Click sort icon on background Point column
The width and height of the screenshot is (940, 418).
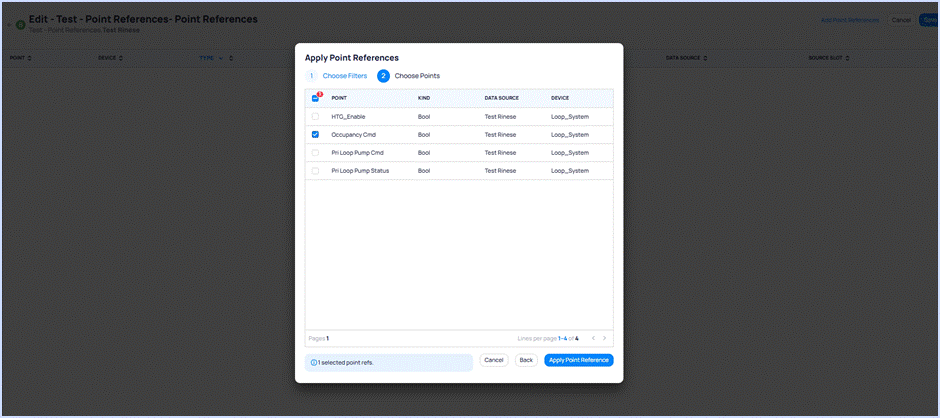pos(30,58)
